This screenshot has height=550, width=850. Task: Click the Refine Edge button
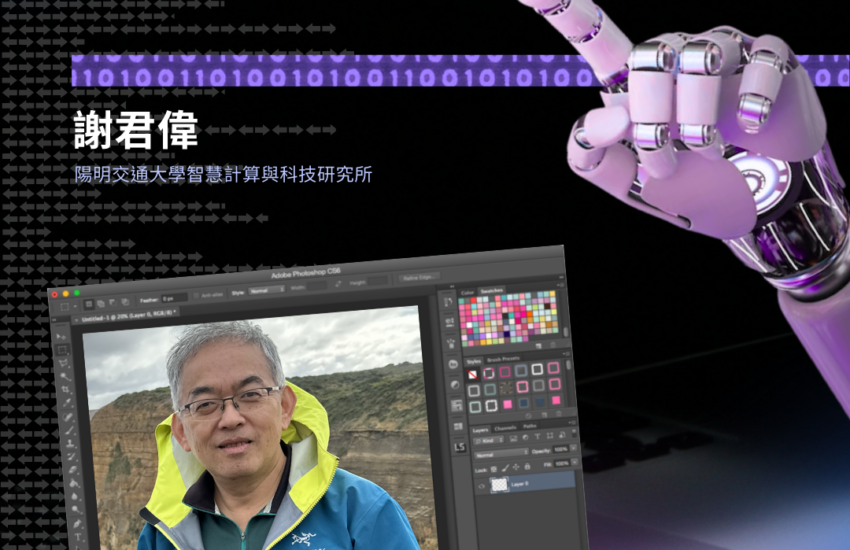(418, 277)
